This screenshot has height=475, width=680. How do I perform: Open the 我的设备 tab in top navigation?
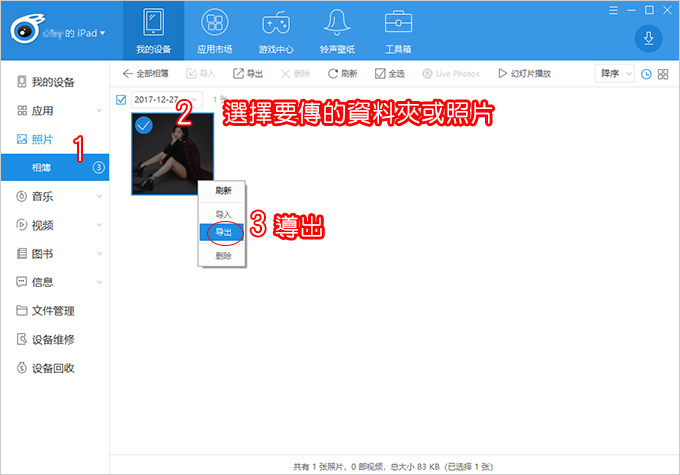(x=154, y=30)
